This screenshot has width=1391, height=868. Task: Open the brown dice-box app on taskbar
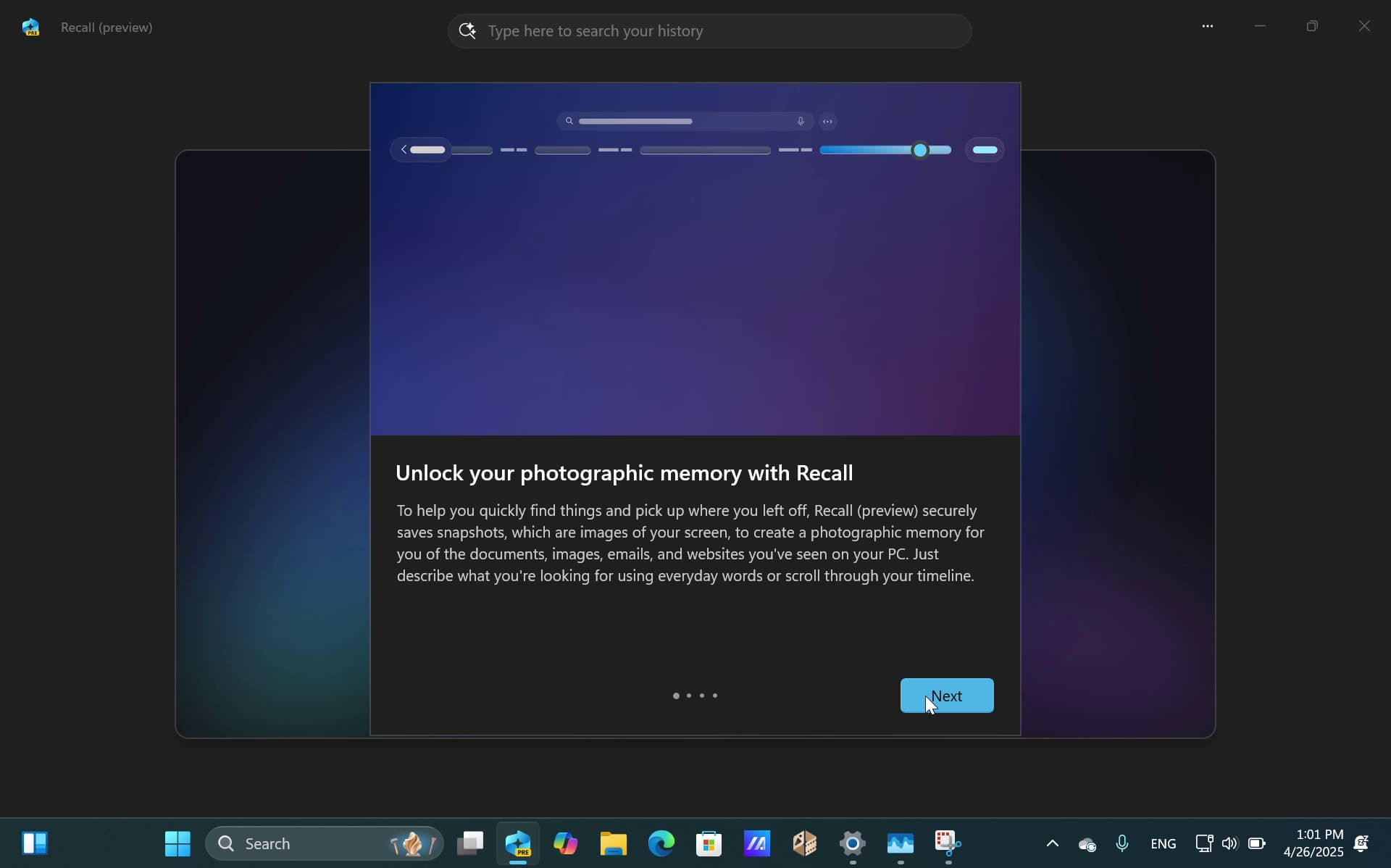tap(805, 843)
